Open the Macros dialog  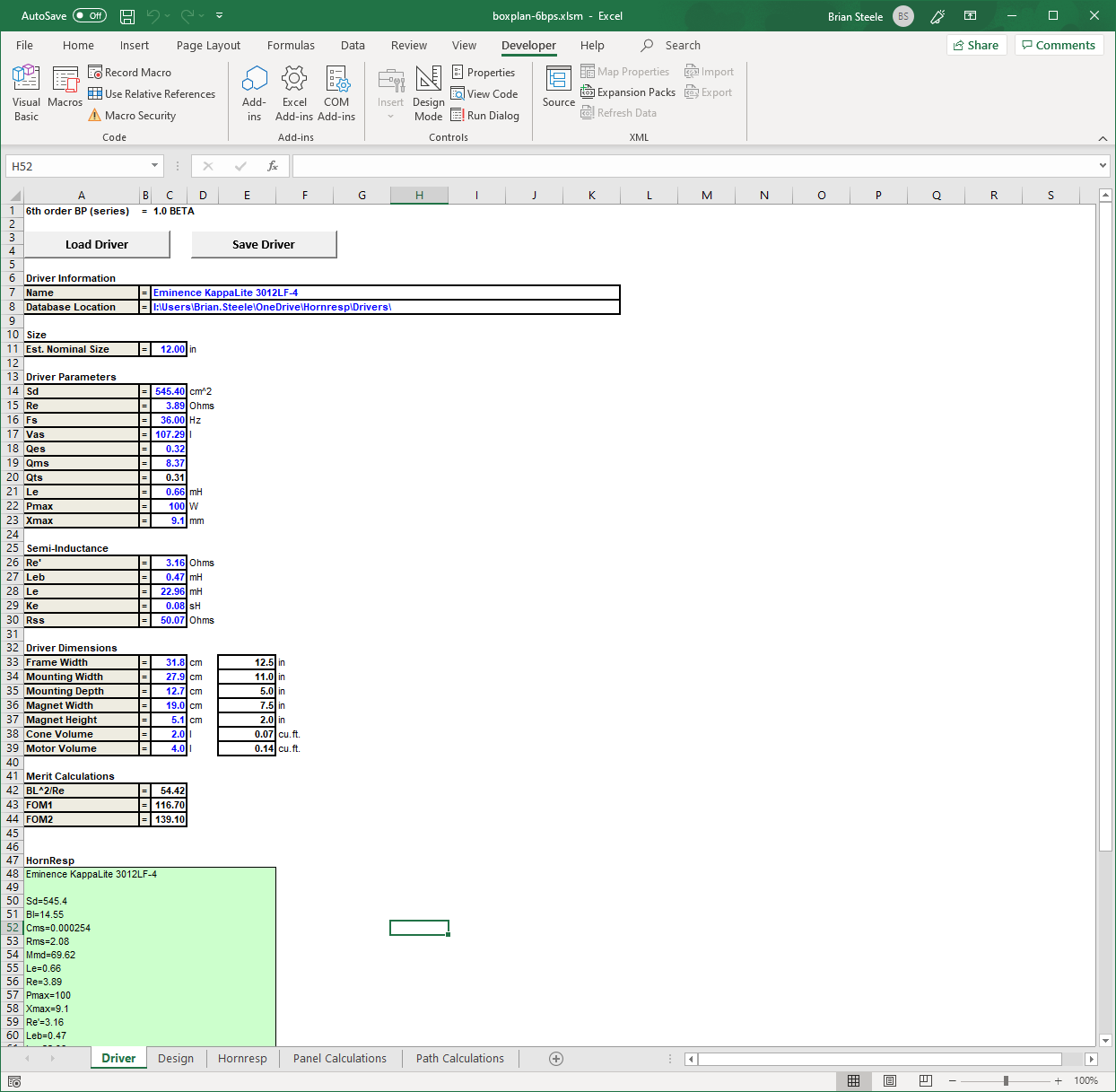pyautogui.click(x=65, y=88)
